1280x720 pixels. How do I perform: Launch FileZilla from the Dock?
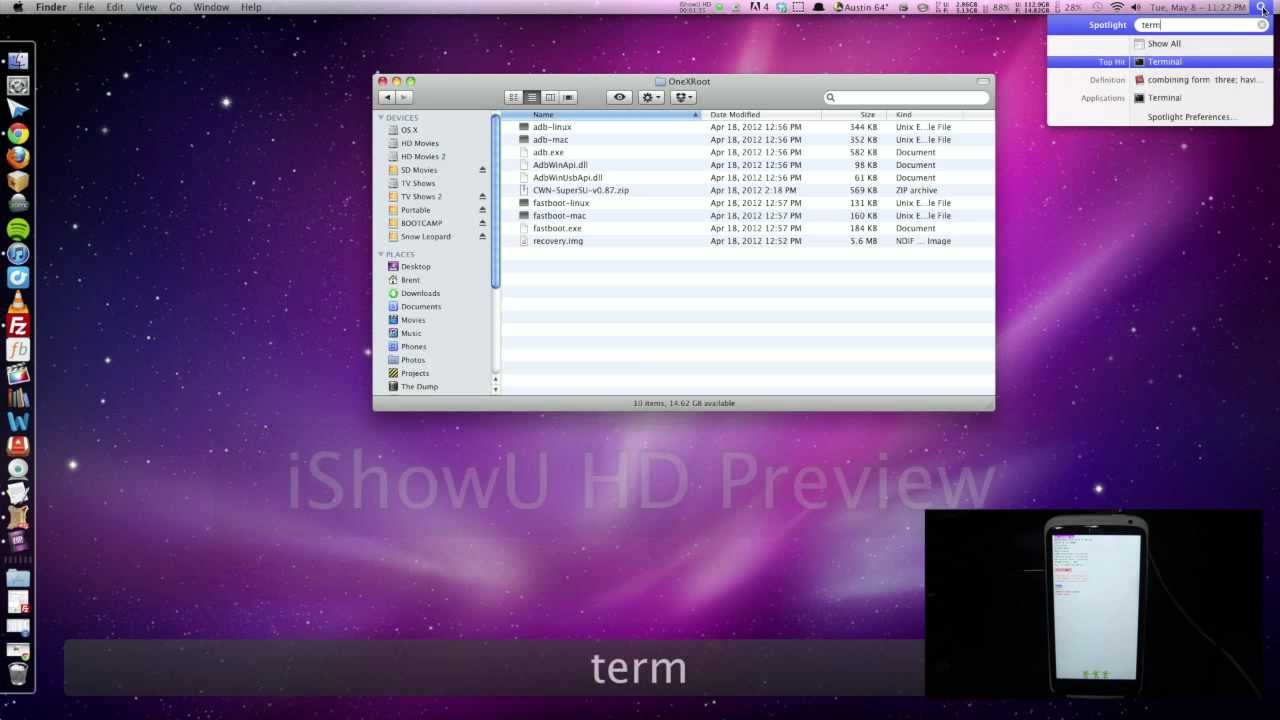[18, 326]
